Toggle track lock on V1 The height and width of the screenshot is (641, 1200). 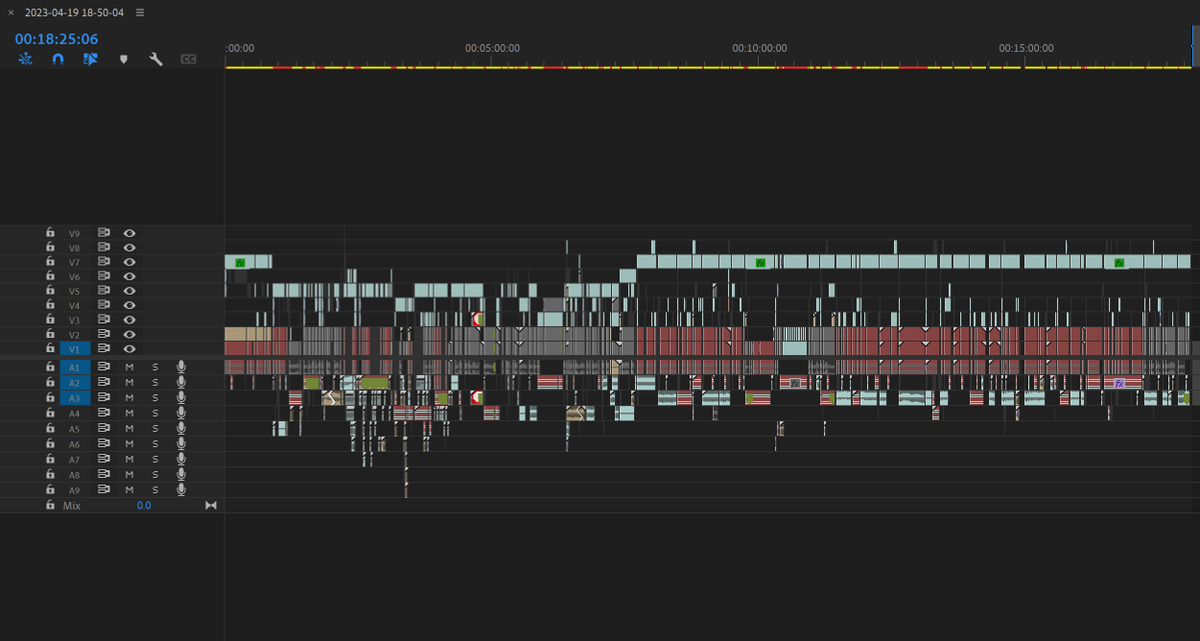50,348
